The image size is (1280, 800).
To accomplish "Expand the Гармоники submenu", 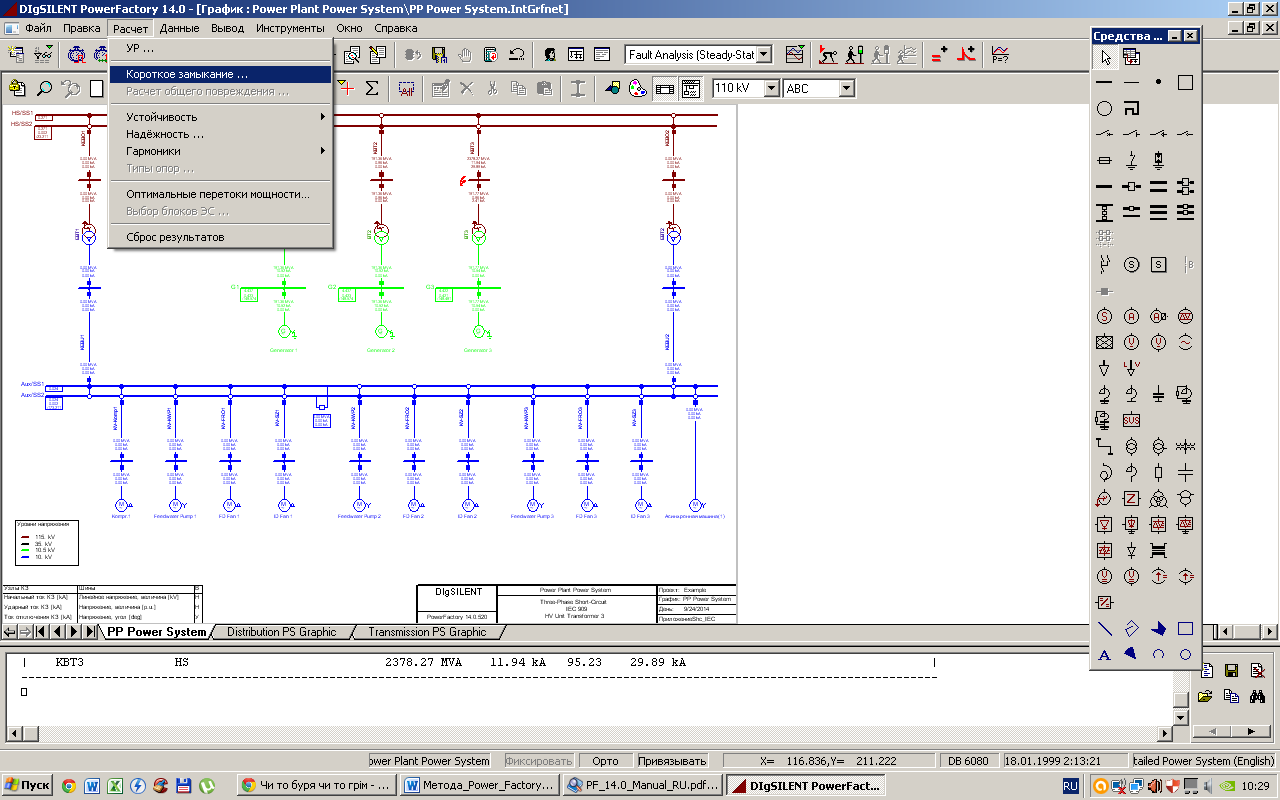I will 220,151.
